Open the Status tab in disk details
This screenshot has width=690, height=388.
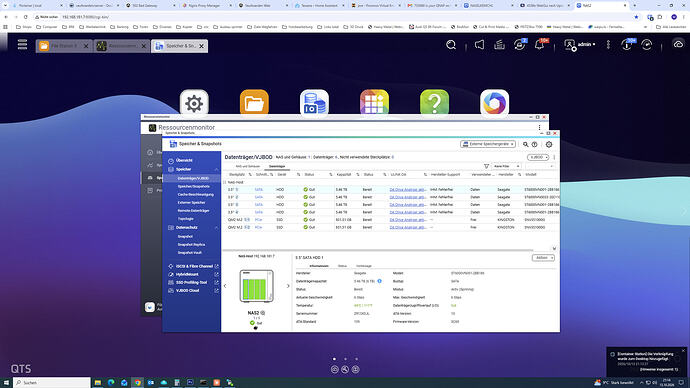342,266
